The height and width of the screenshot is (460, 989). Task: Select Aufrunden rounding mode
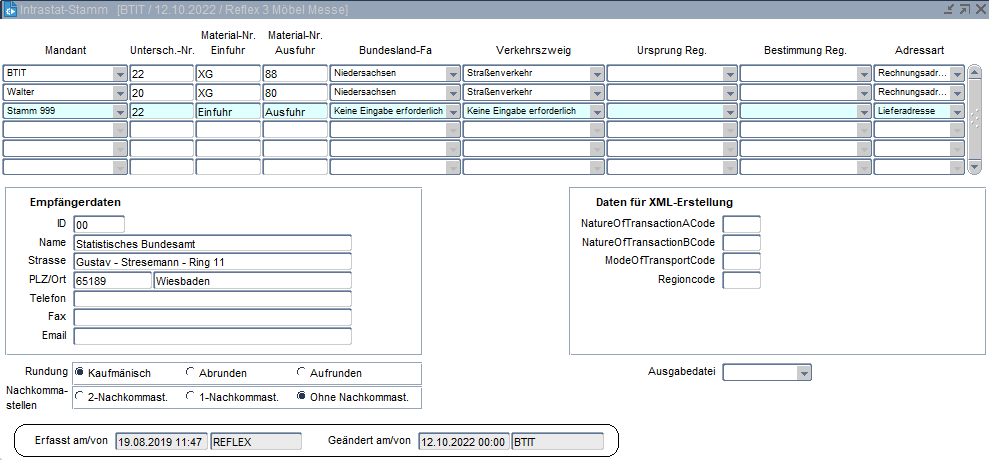(x=302, y=373)
